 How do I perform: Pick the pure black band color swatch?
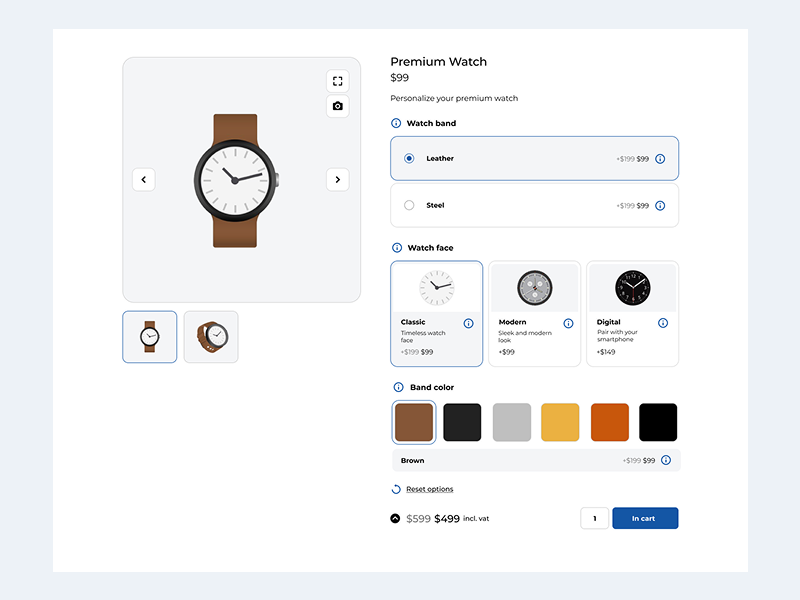coord(658,422)
